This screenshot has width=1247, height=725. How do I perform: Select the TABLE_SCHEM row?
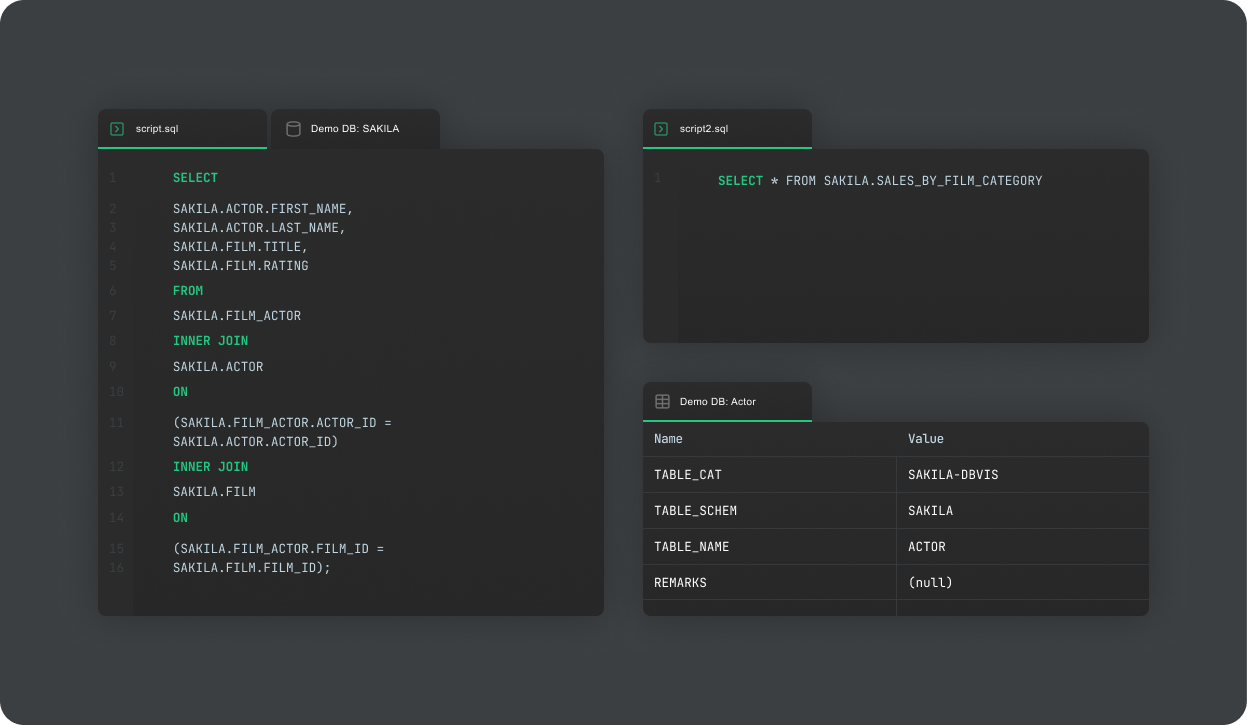[695, 510]
